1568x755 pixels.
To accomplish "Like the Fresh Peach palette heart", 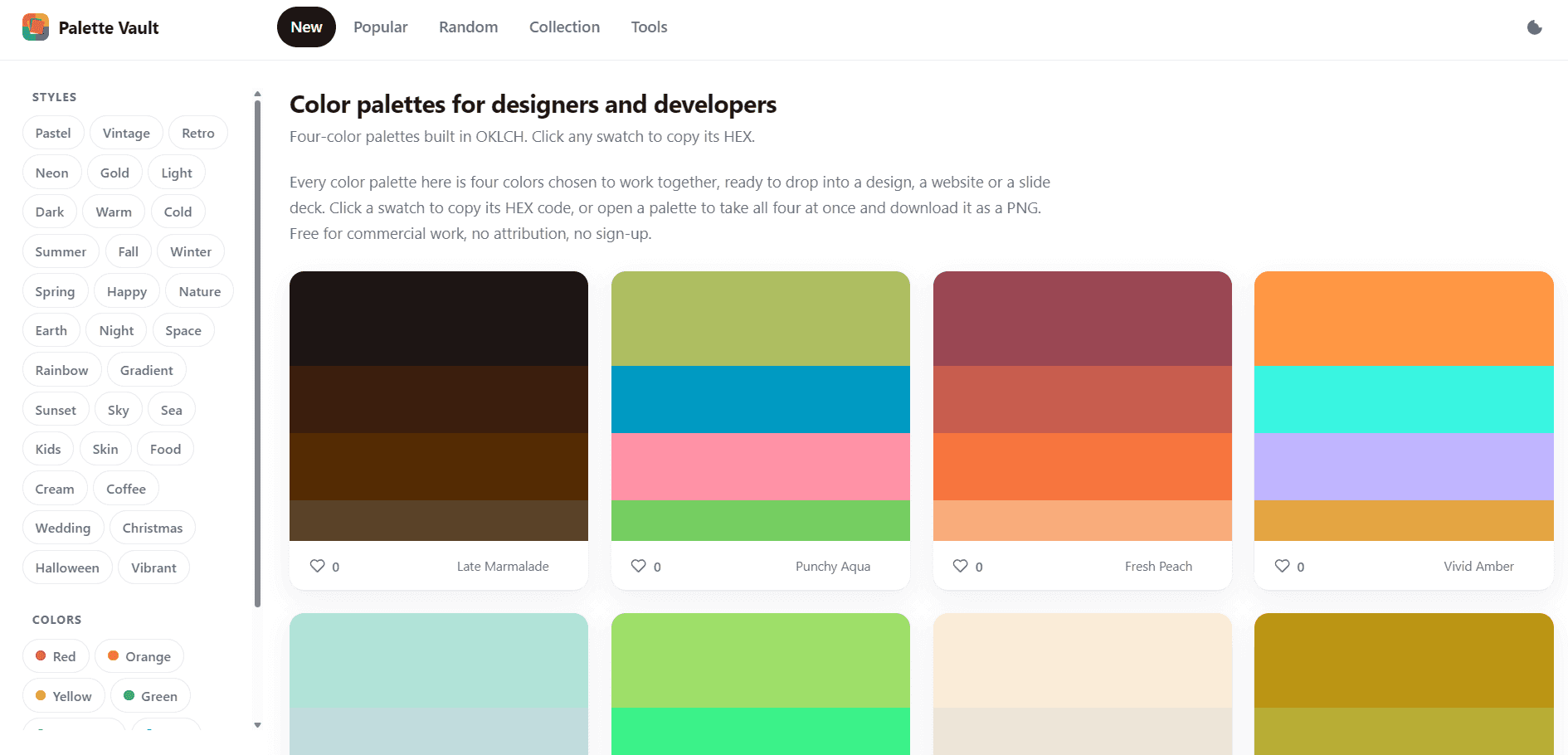I will (960, 566).
